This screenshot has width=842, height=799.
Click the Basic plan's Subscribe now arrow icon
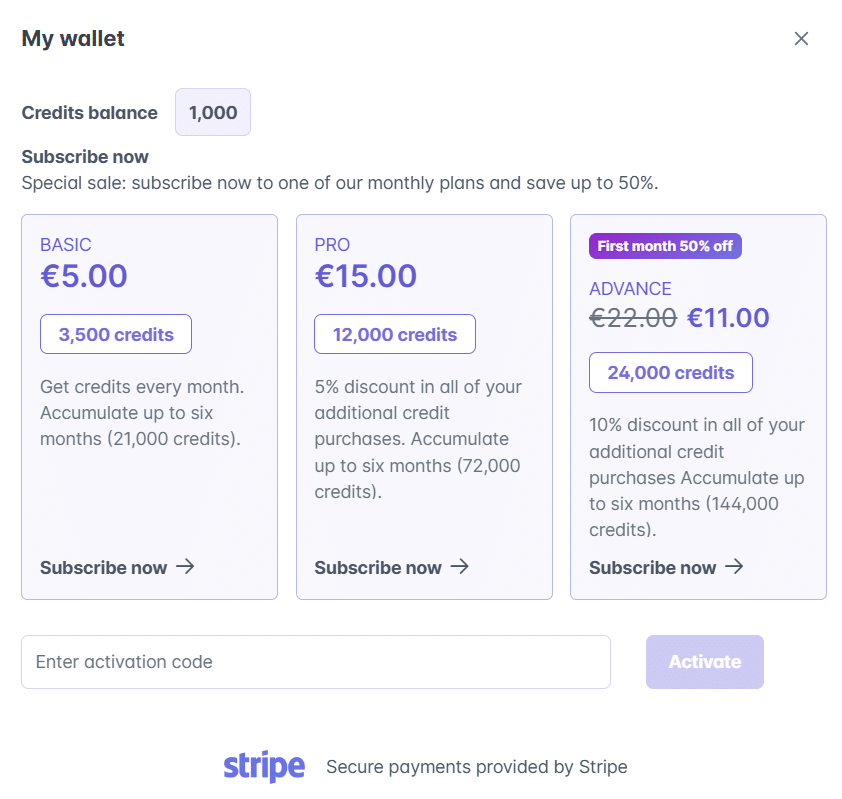186,567
